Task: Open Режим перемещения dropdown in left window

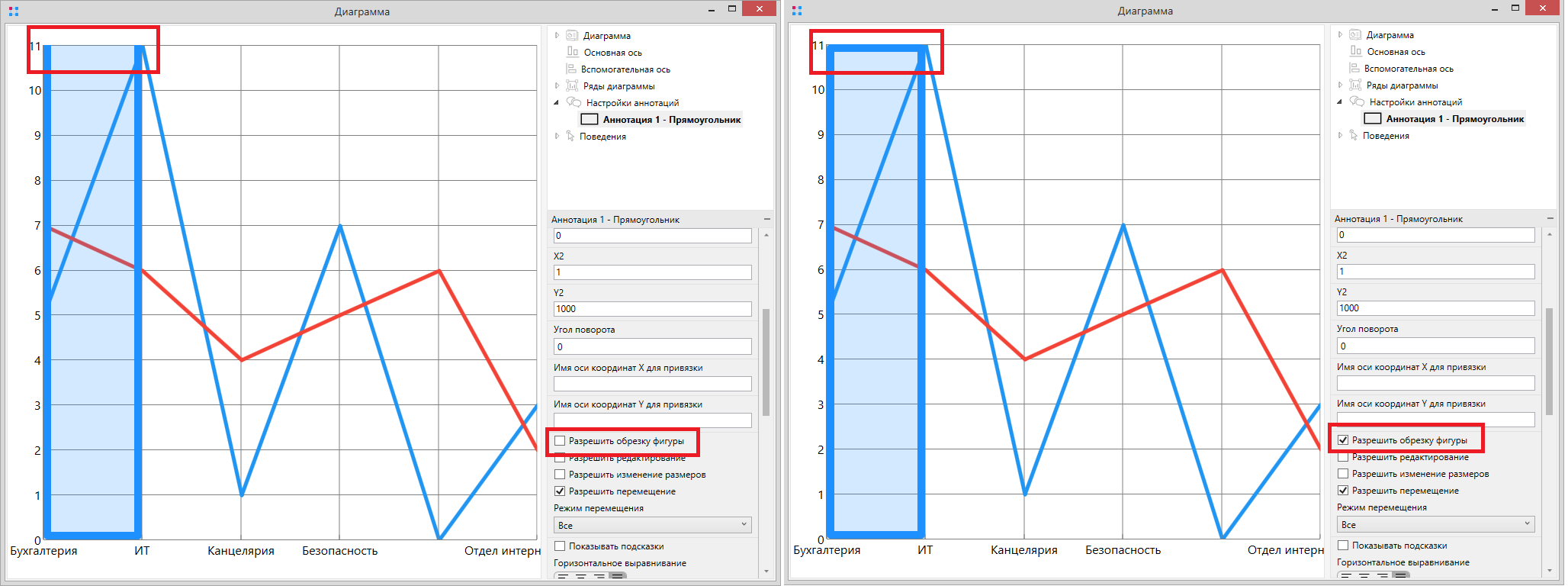Action: [x=652, y=525]
